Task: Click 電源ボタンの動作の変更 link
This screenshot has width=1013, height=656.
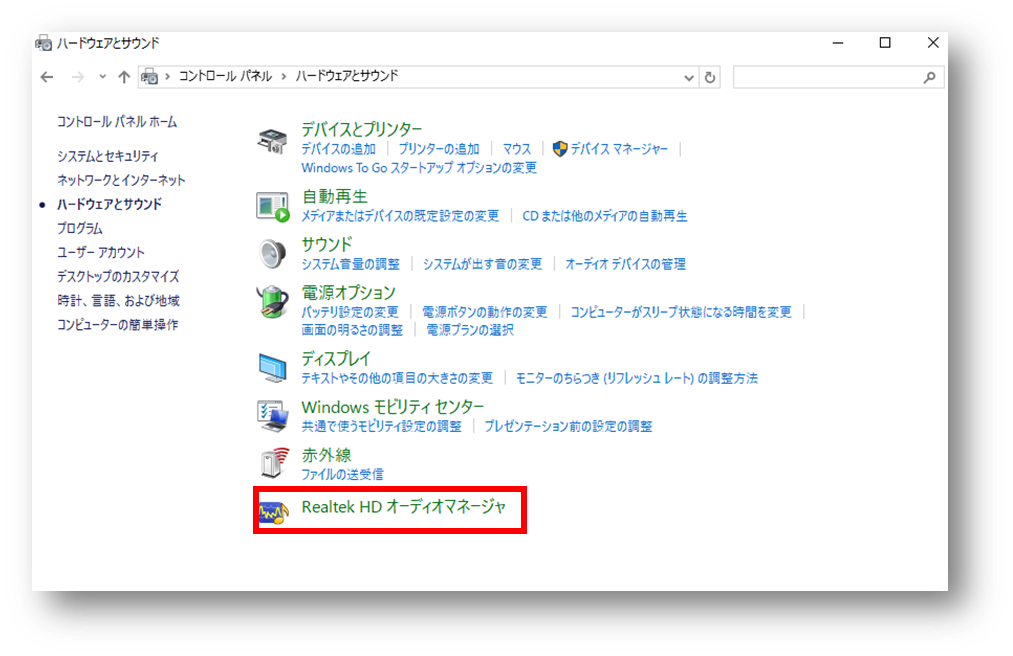Action: 485,312
